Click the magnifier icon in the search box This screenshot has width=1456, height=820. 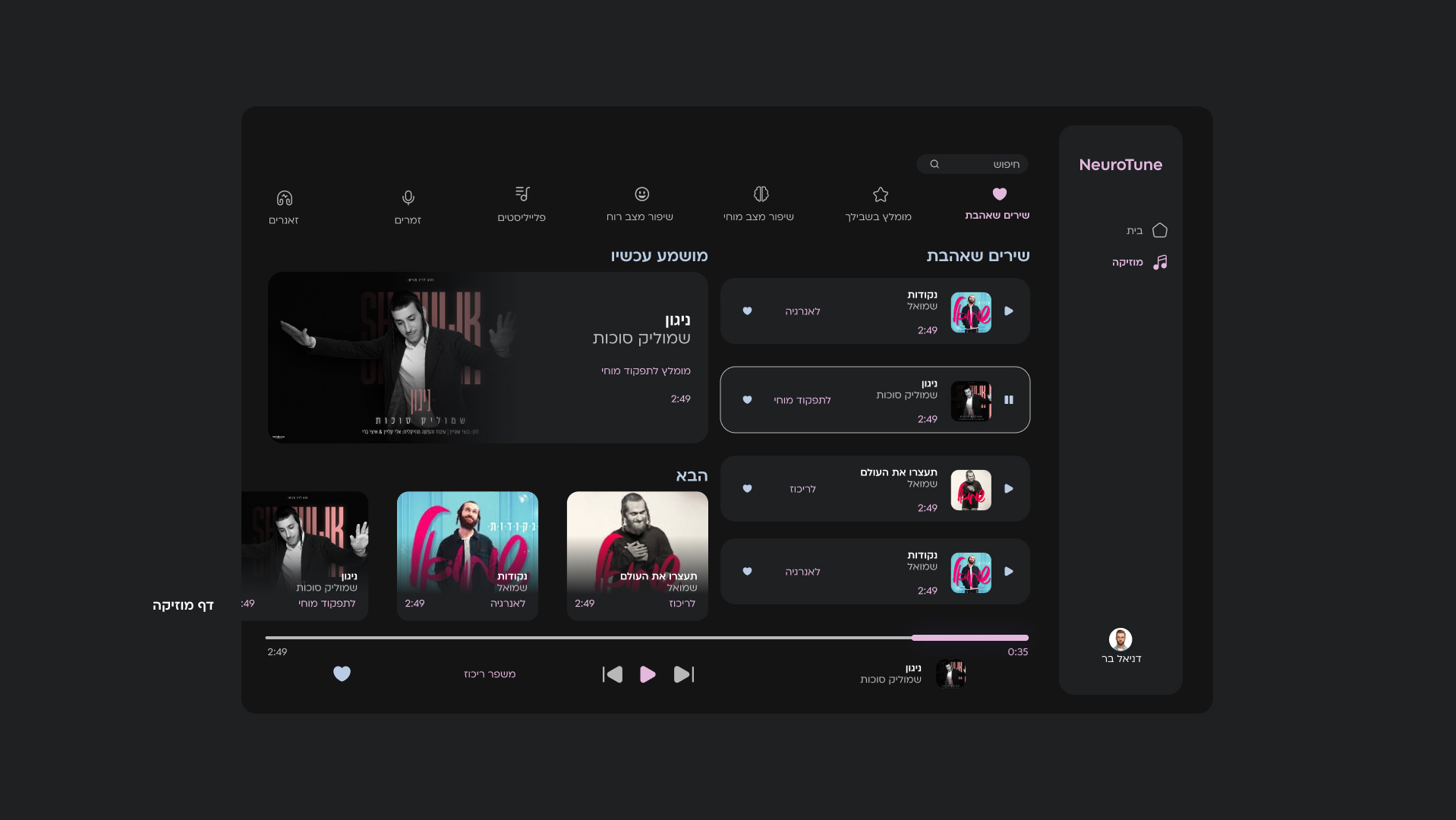point(934,164)
